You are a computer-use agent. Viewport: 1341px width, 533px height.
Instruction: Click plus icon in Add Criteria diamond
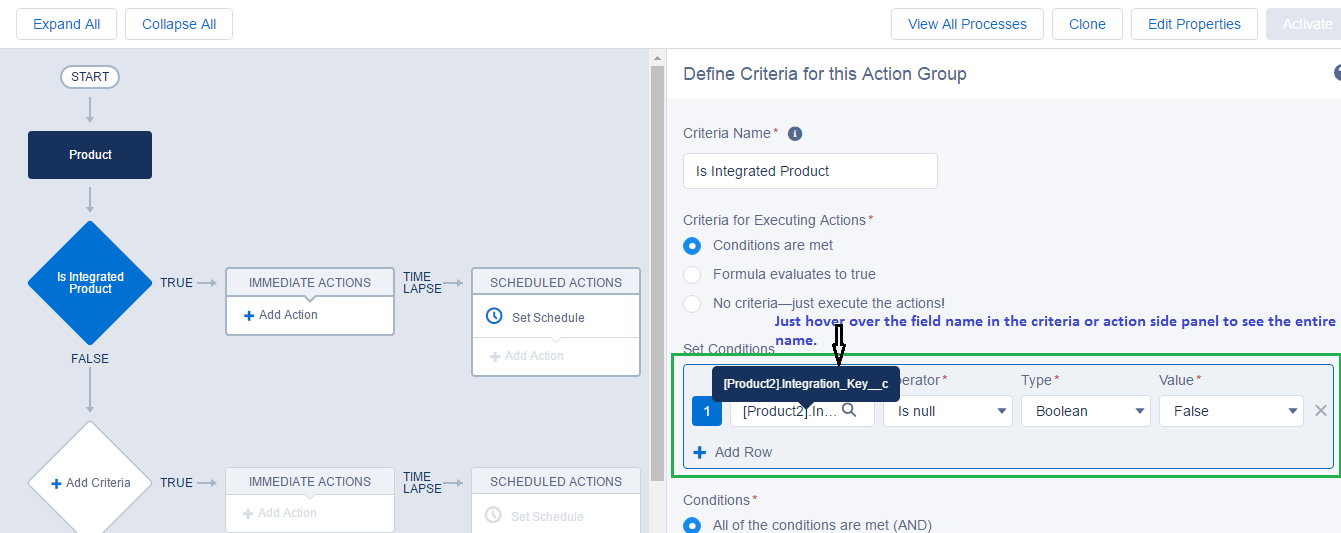pos(57,483)
